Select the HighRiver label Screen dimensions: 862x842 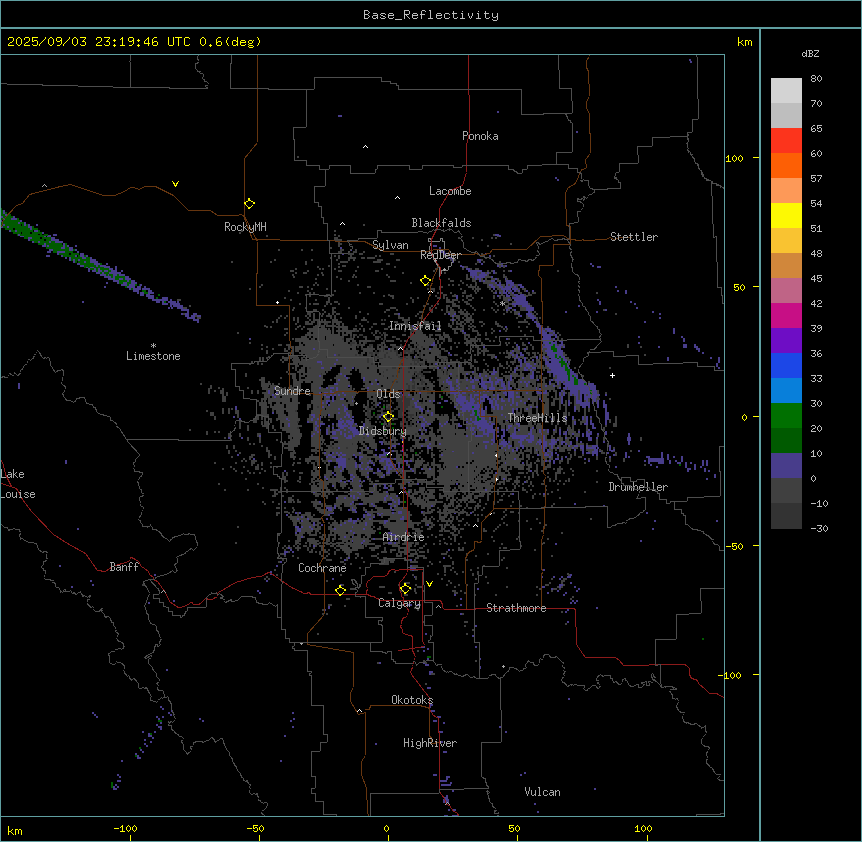tap(430, 743)
